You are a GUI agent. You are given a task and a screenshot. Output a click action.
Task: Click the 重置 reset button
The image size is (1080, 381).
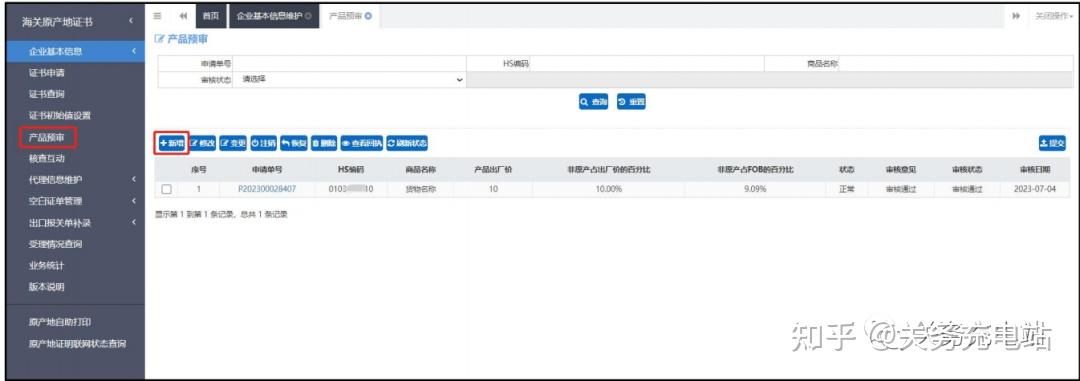coord(631,102)
